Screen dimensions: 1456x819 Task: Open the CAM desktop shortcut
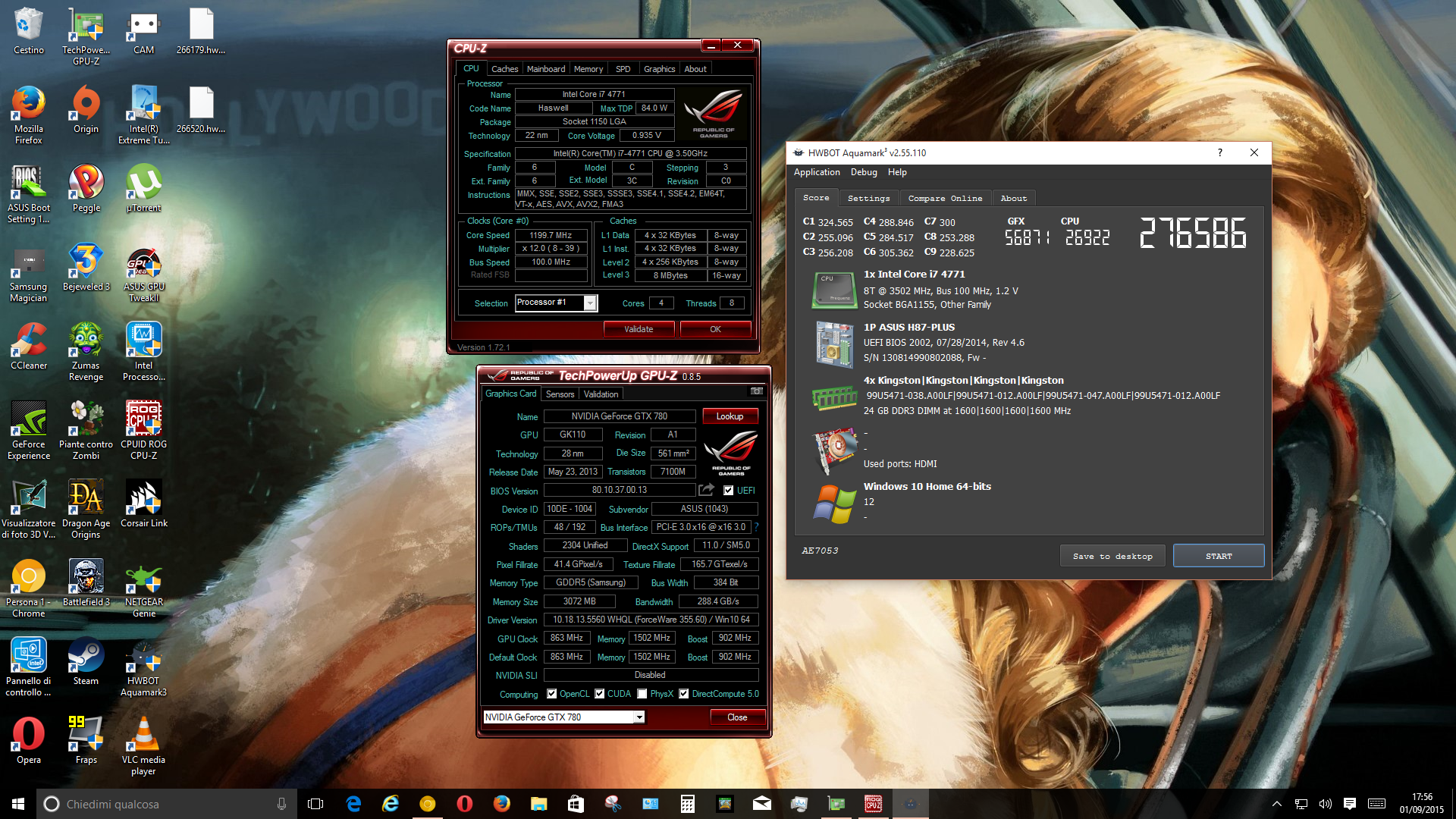pyautogui.click(x=143, y=30)
